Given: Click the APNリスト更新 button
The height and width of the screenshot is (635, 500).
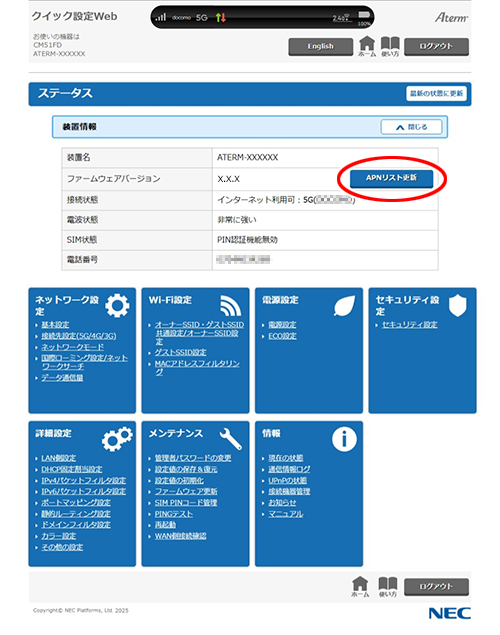Looking at the screenshot, I should 391,178.
